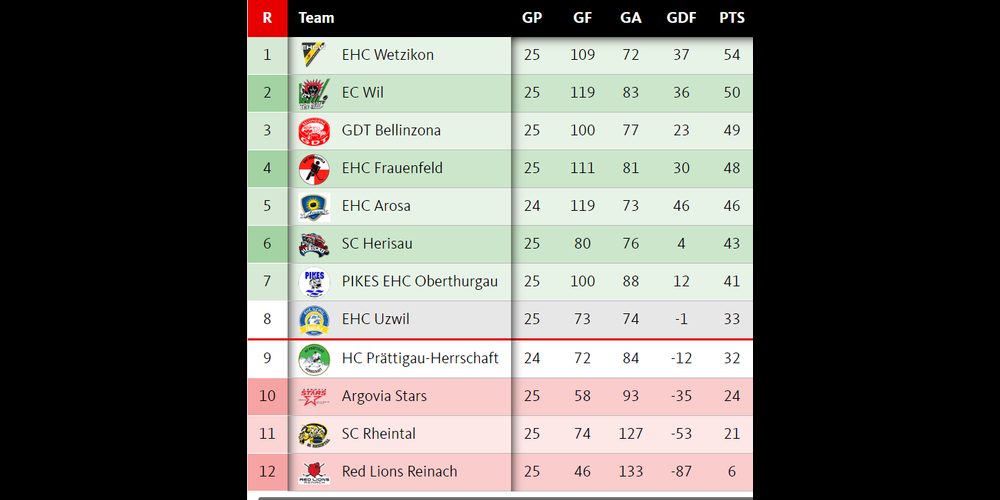
Task: Sort table by the PTS column header
Action: pyautogui.click(x=732, y=18)
